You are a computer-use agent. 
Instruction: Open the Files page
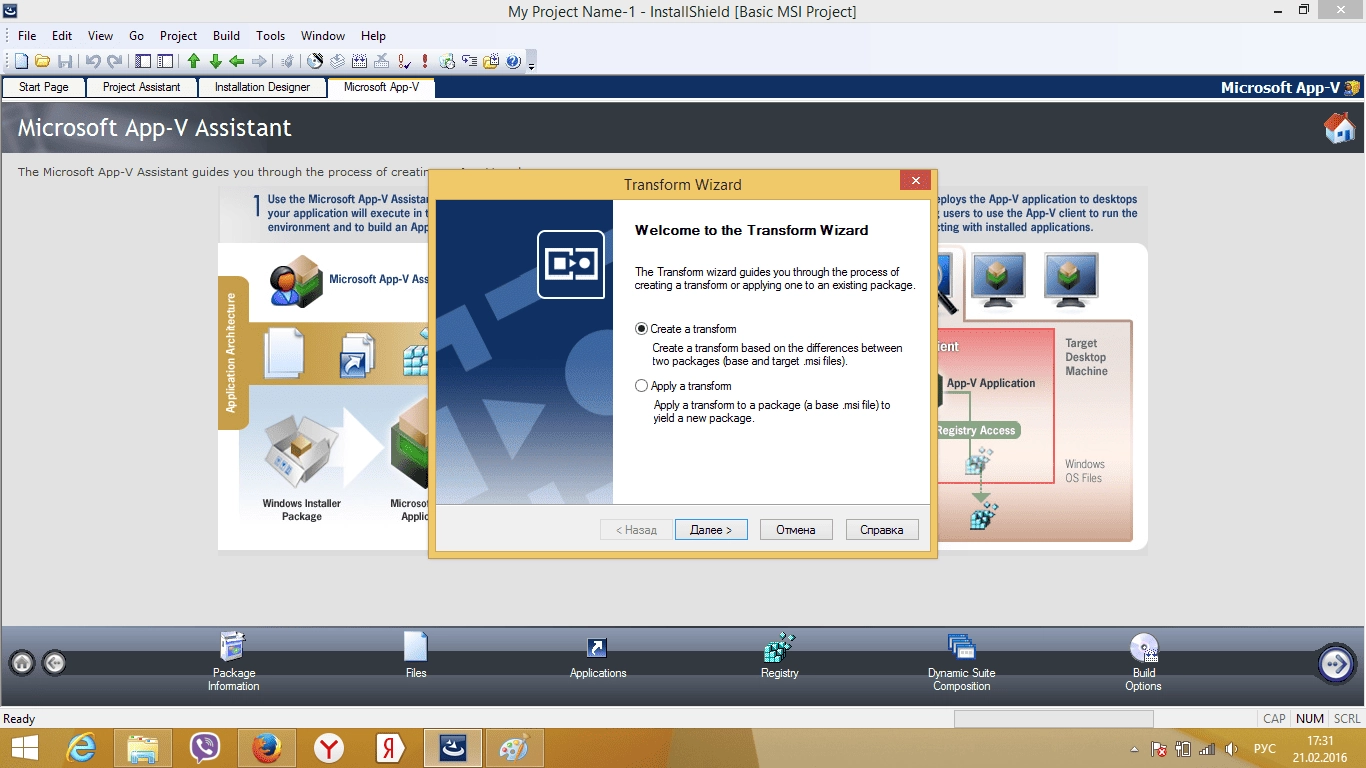click(x=416, y=655)
